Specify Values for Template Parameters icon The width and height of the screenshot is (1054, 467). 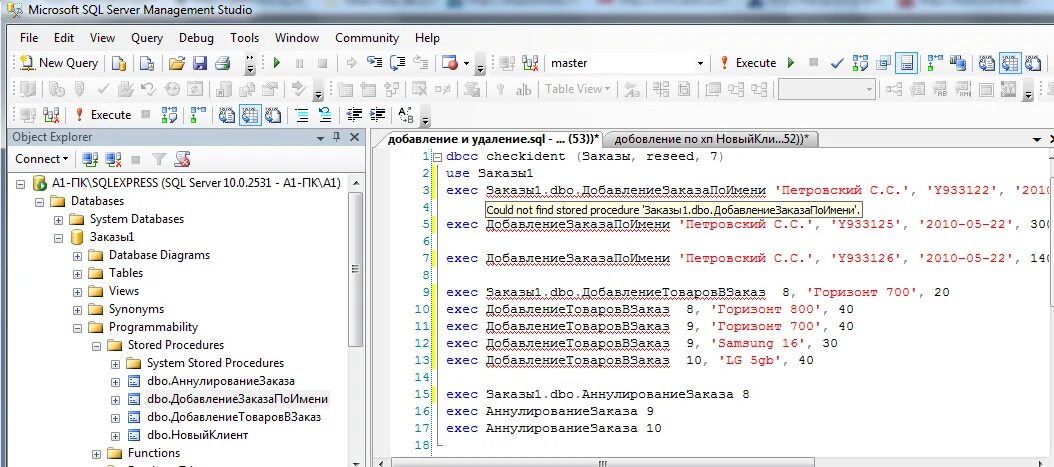click(405, 115)
